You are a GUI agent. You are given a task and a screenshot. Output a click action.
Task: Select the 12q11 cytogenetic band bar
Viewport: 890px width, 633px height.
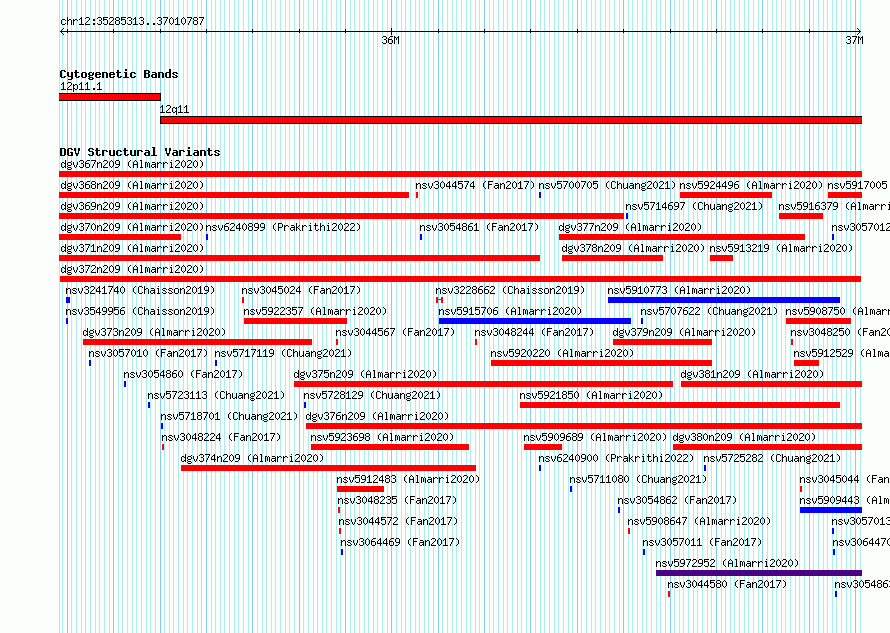pos(511,120)
